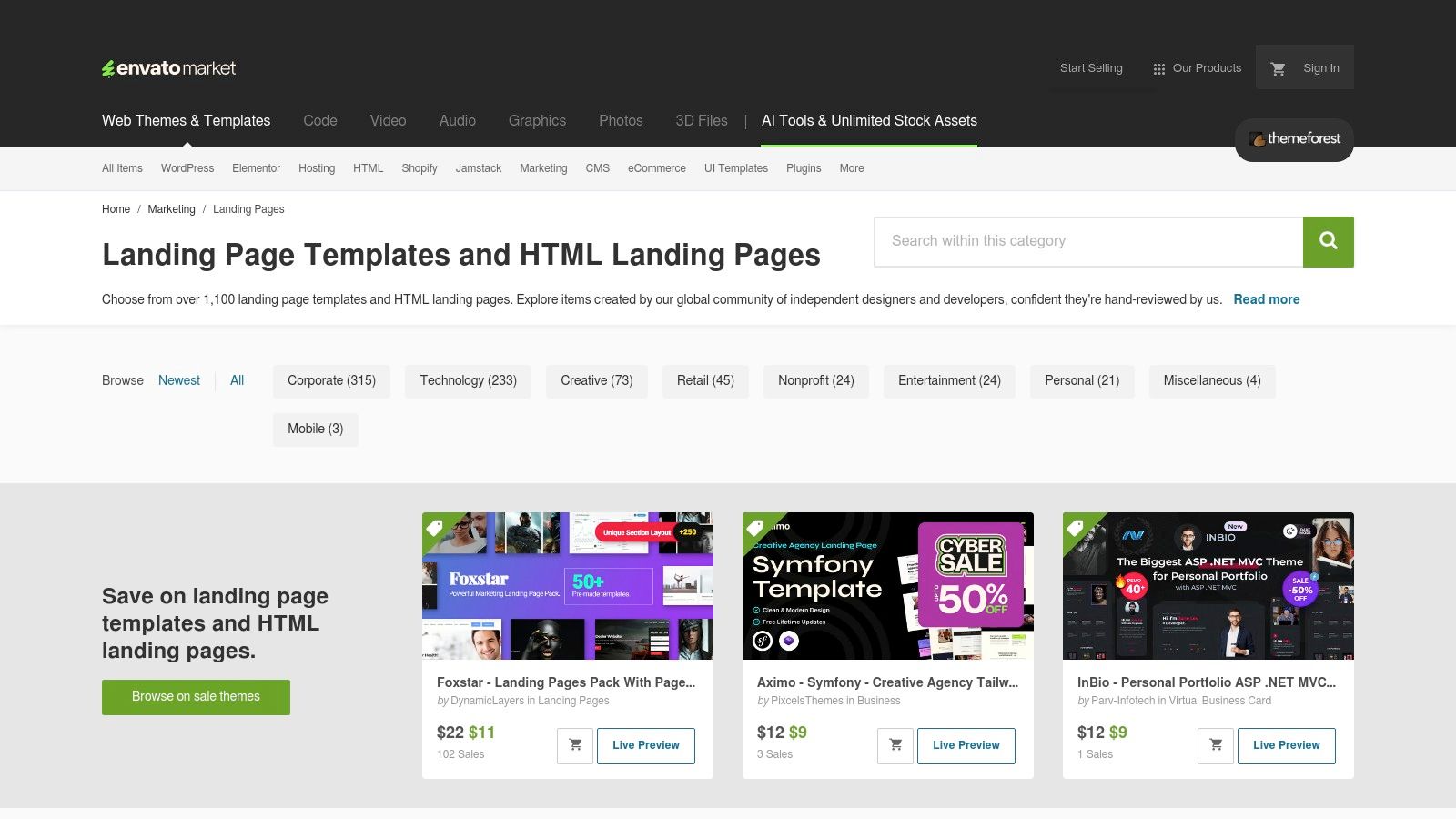Click the Browse on sale themes button
This screenshot has height=819, width=1456.
[x=196, y=696]
